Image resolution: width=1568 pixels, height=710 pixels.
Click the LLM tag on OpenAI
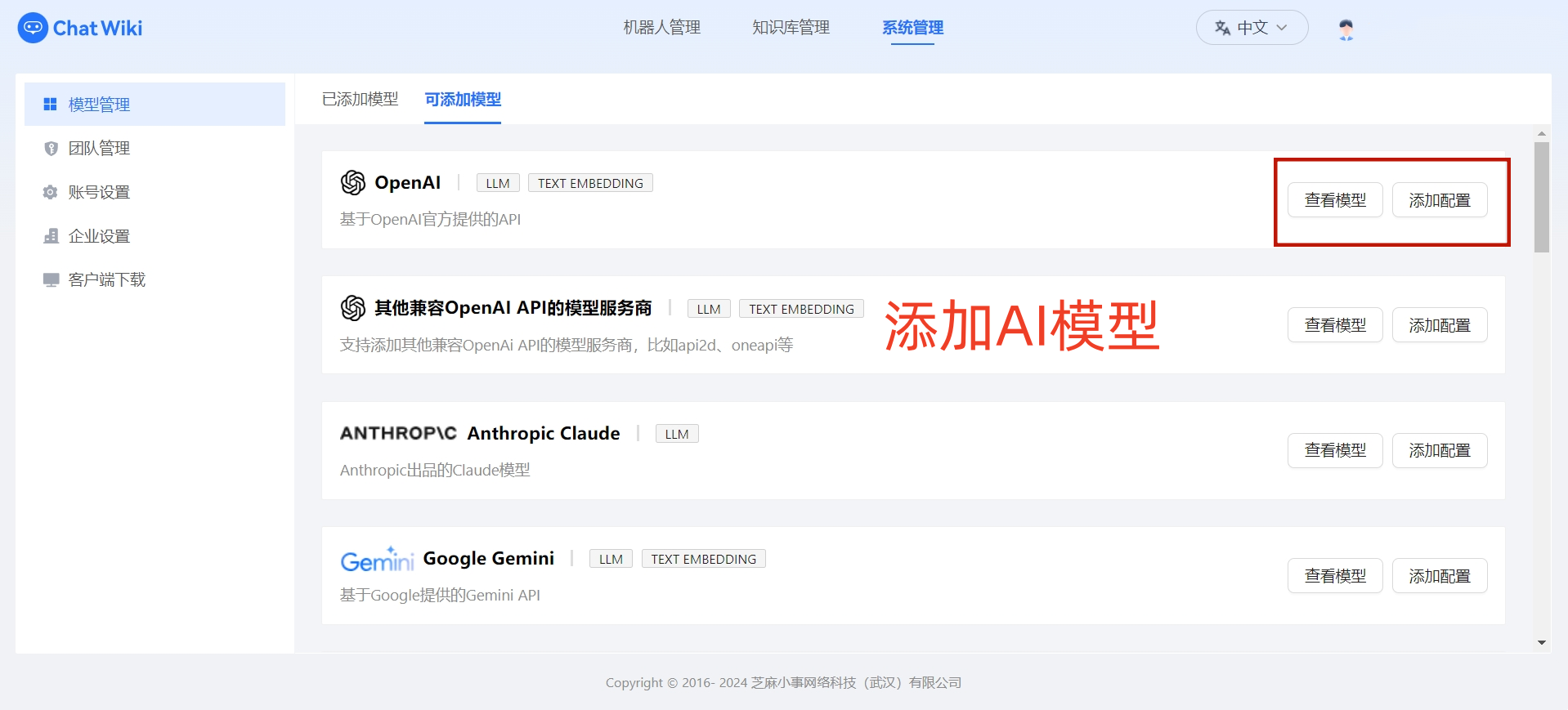click(498, 183)
